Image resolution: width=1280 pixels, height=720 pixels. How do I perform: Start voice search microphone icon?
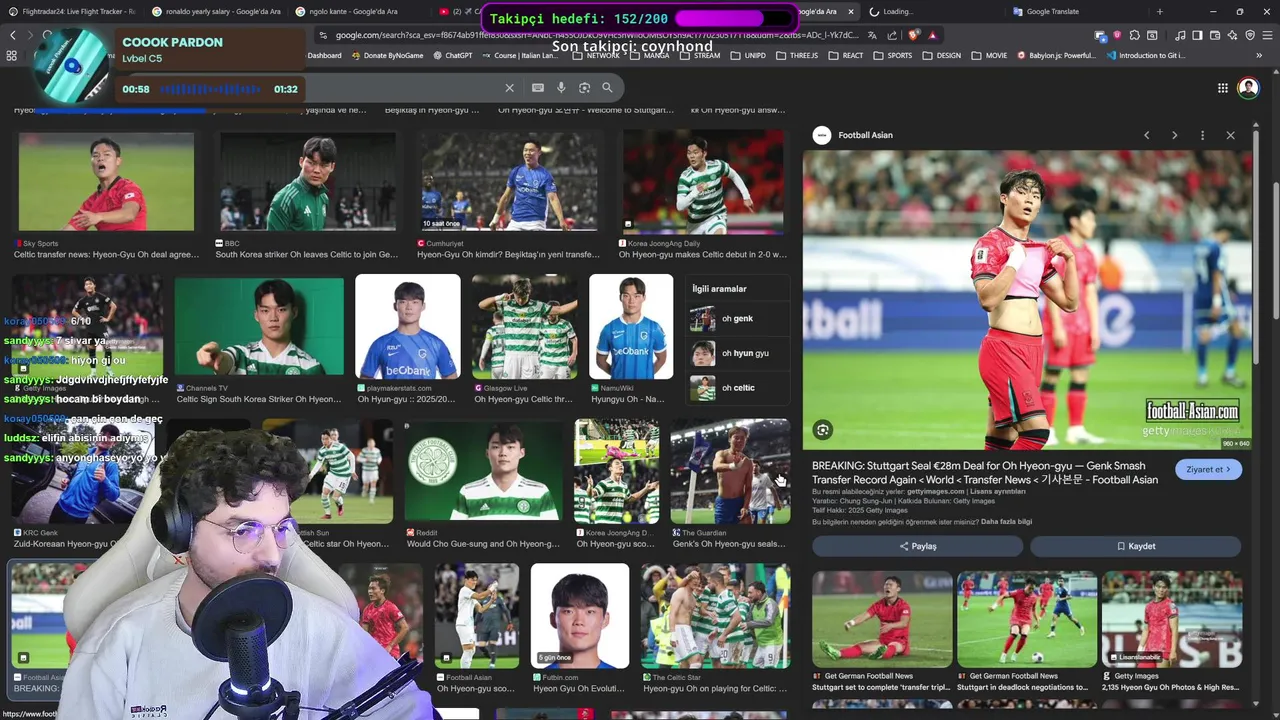pos(561,88)
